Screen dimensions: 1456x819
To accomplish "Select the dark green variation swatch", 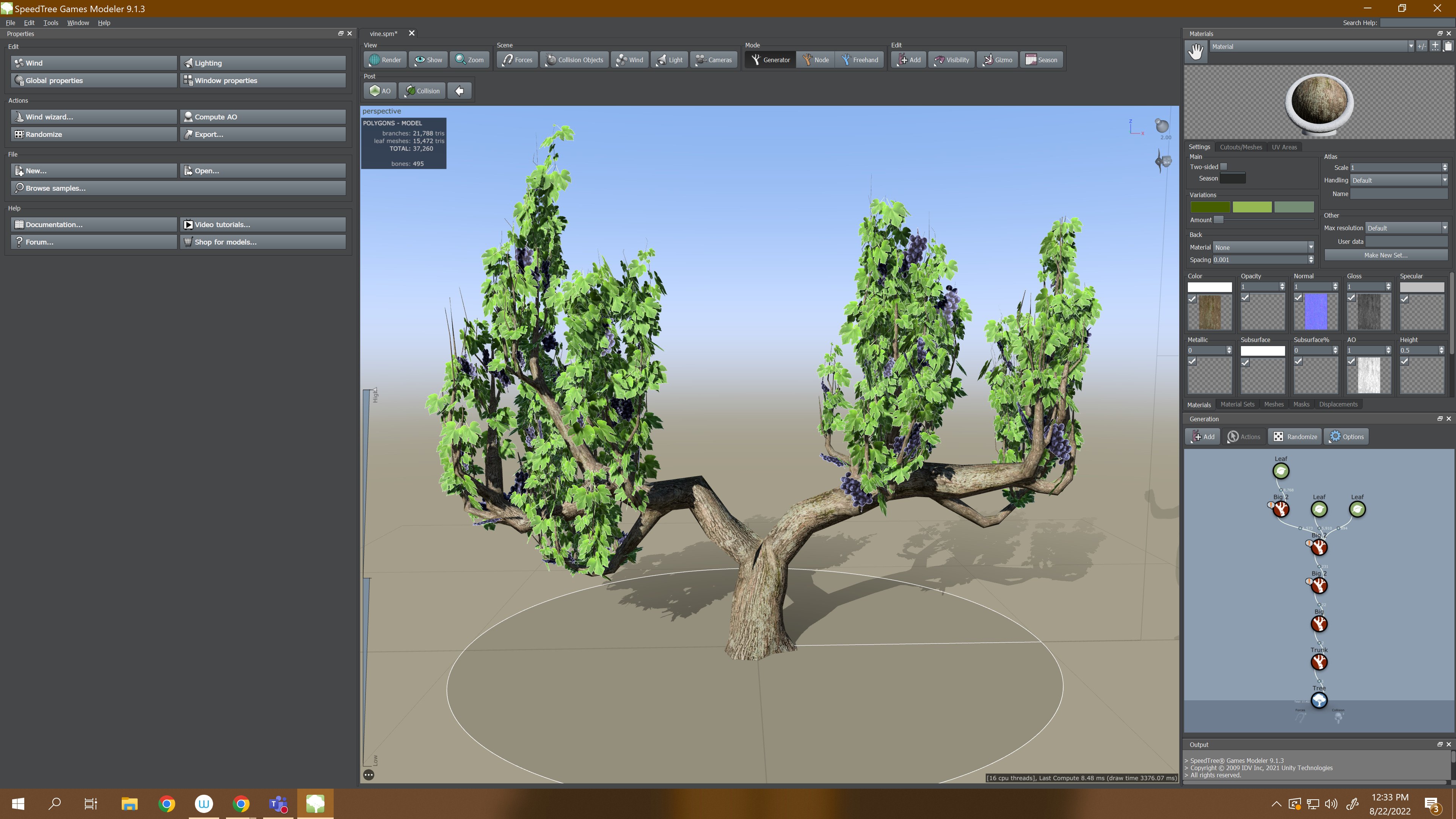I will coord(1210,207).
